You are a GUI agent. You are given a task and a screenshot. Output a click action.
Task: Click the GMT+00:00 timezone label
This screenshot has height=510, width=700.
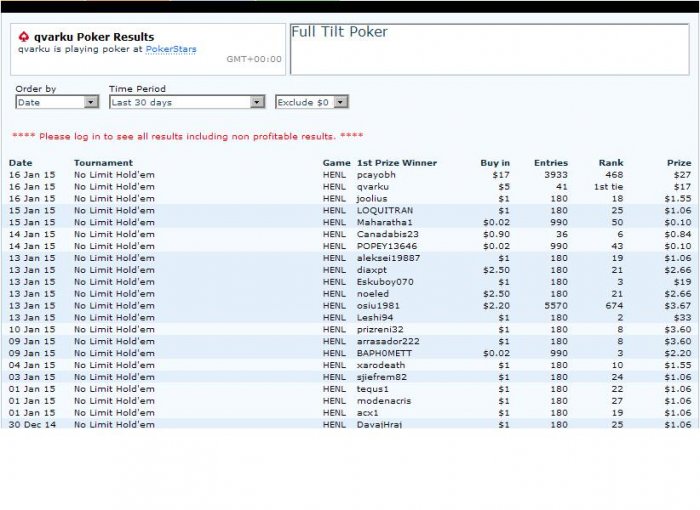[x=254, y=59]
